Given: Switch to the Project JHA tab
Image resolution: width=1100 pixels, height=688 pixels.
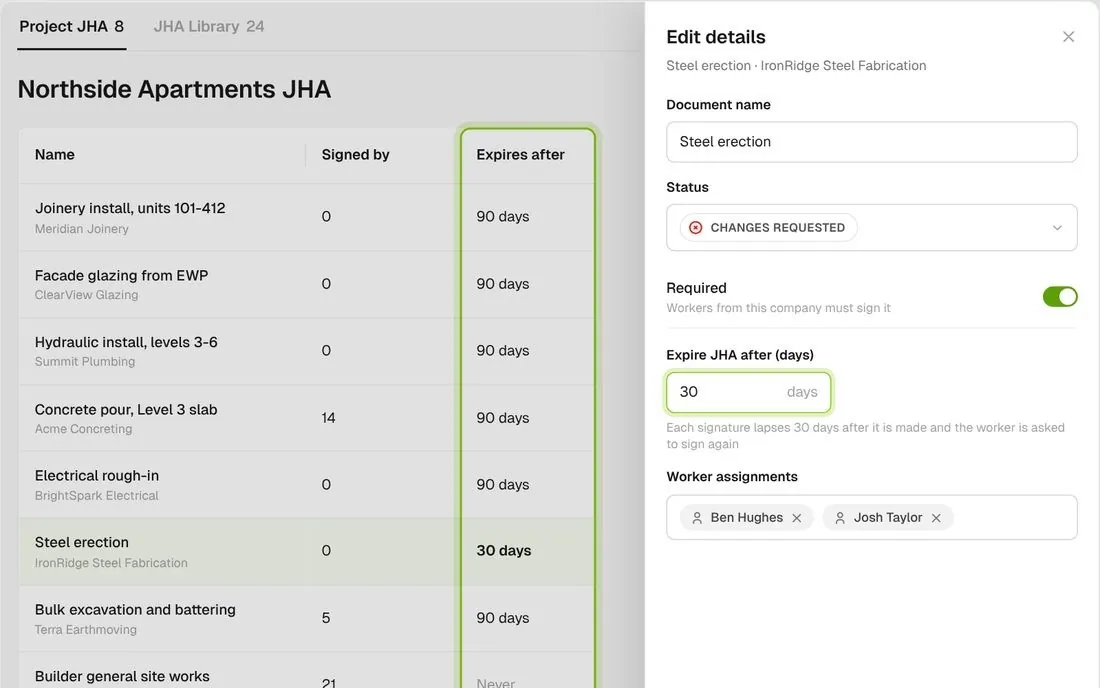Looking at the screenshot, I should click(x=72, y=27).
